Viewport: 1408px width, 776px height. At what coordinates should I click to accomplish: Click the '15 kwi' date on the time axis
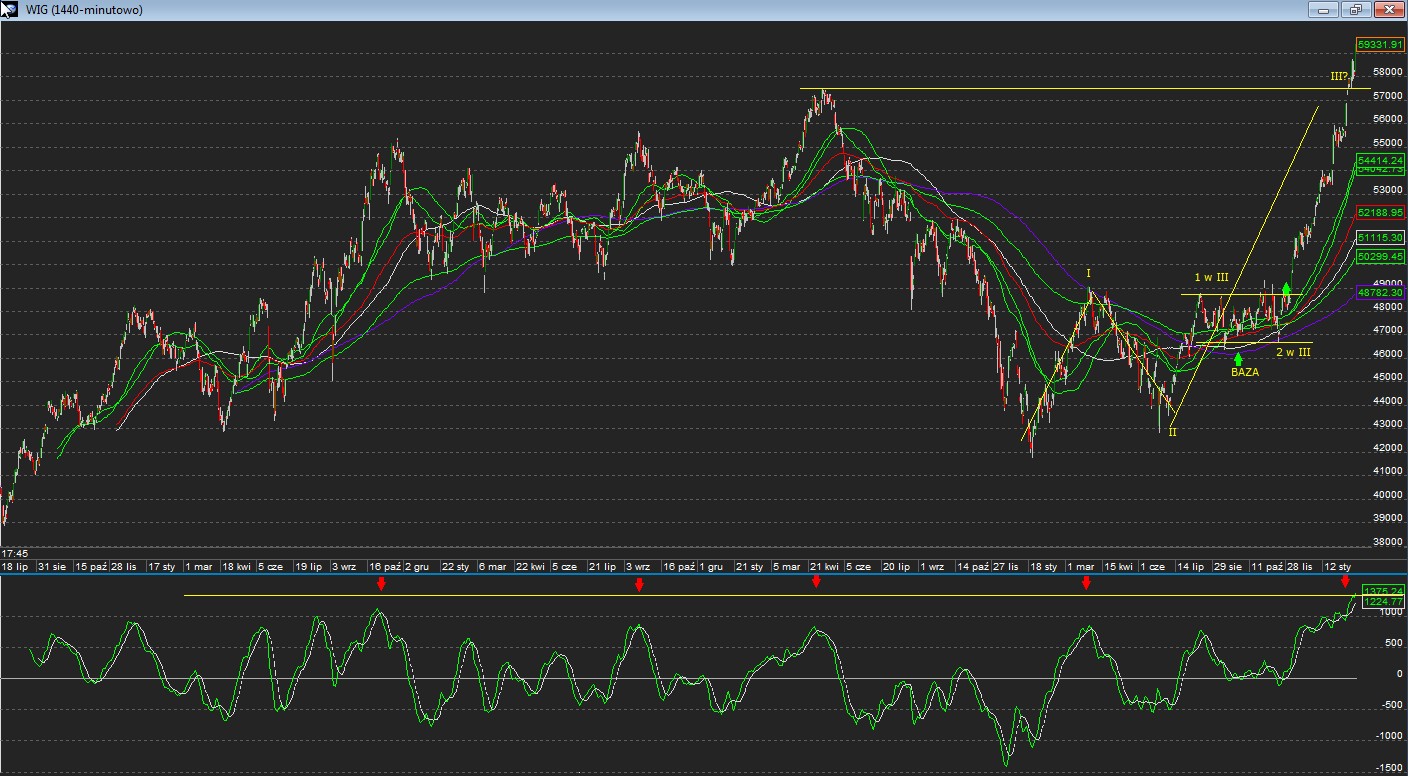point(1119,567)
